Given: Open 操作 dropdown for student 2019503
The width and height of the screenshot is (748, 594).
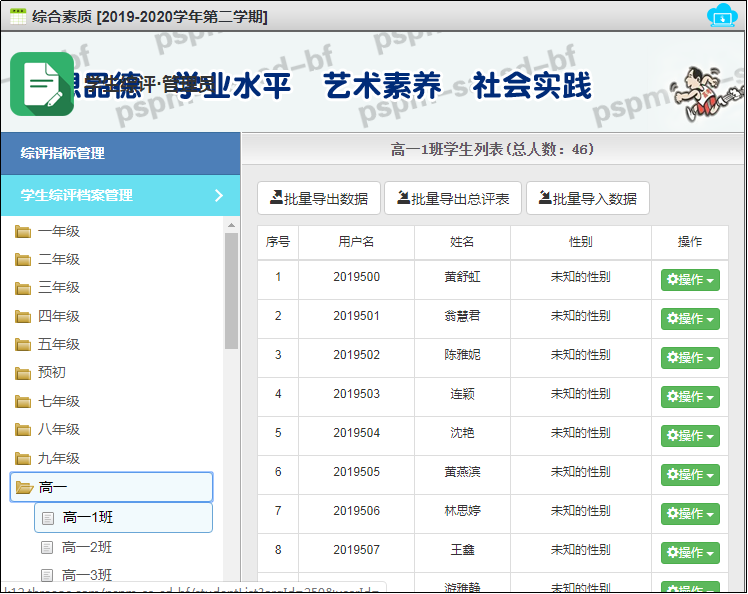Looking at the screenshot, I should coord(690,397).
